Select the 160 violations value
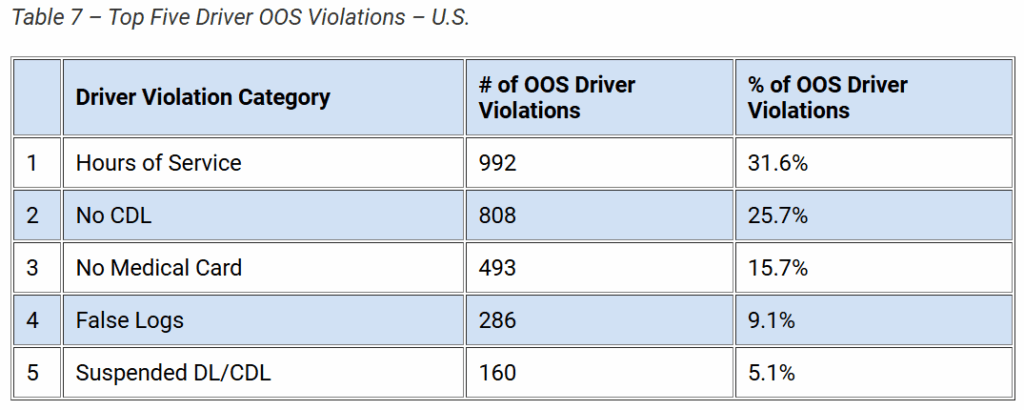Screen dimensions: 1024x410 click(x=498, y=373)
